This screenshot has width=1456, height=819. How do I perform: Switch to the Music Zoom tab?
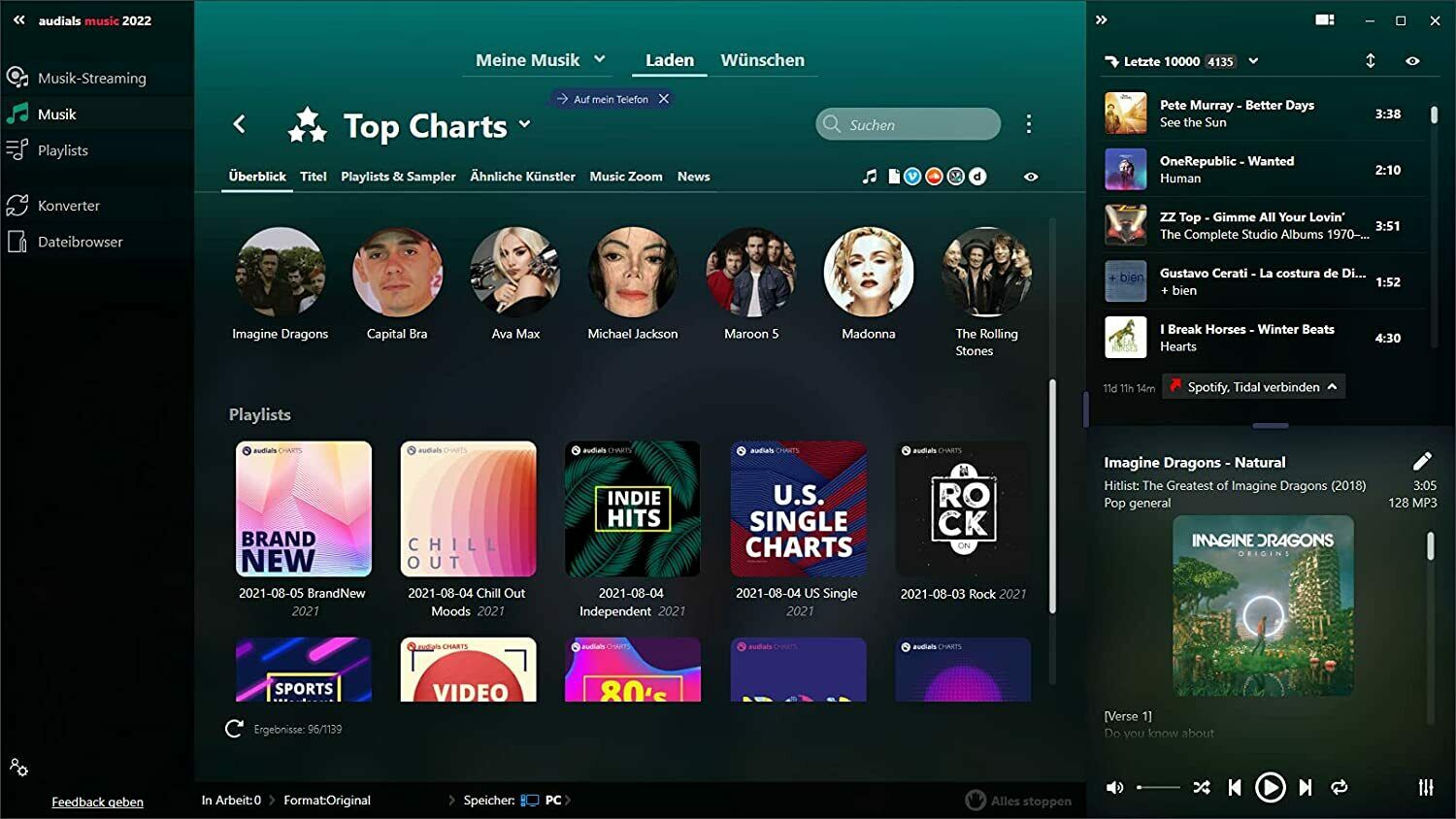tap(625, 177)
